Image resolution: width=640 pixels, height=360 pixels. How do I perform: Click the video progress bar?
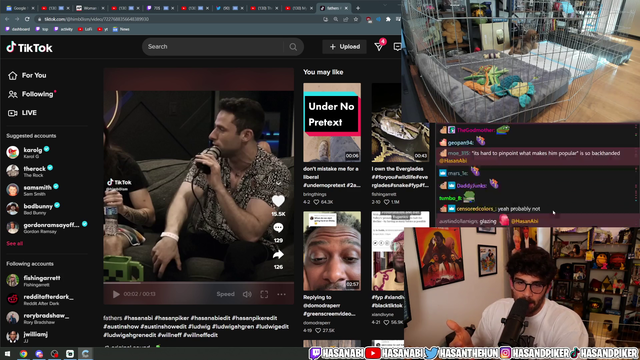click(198, 282)
